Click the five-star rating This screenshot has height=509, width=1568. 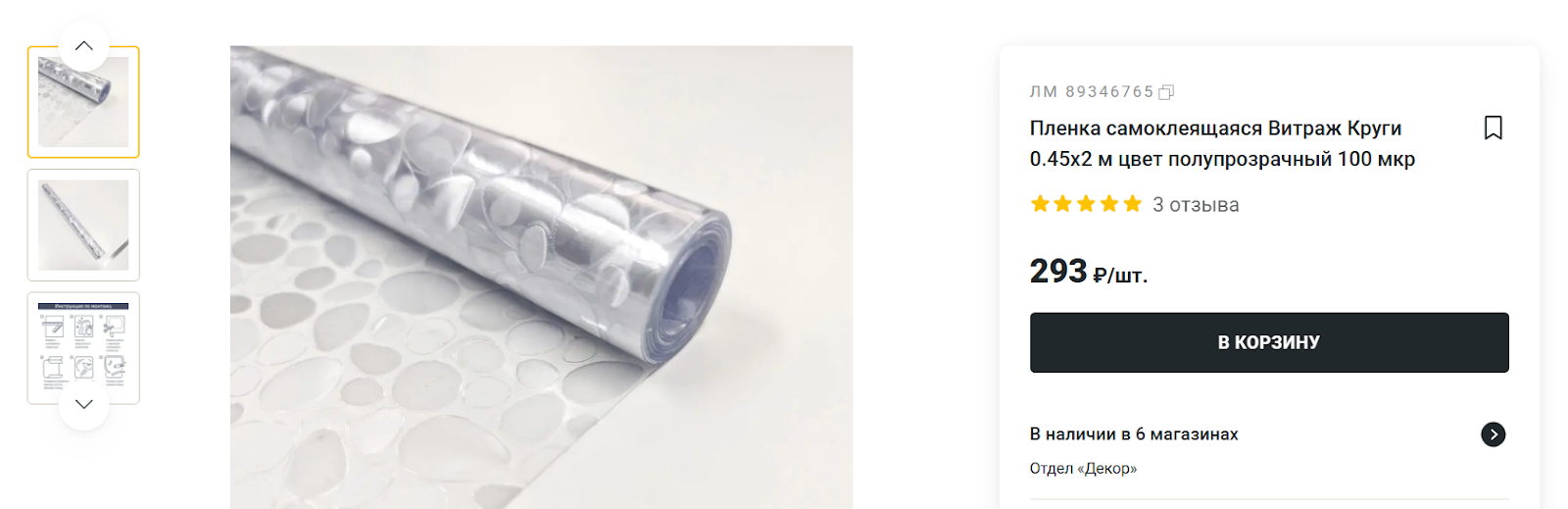tap(1086, 204)
